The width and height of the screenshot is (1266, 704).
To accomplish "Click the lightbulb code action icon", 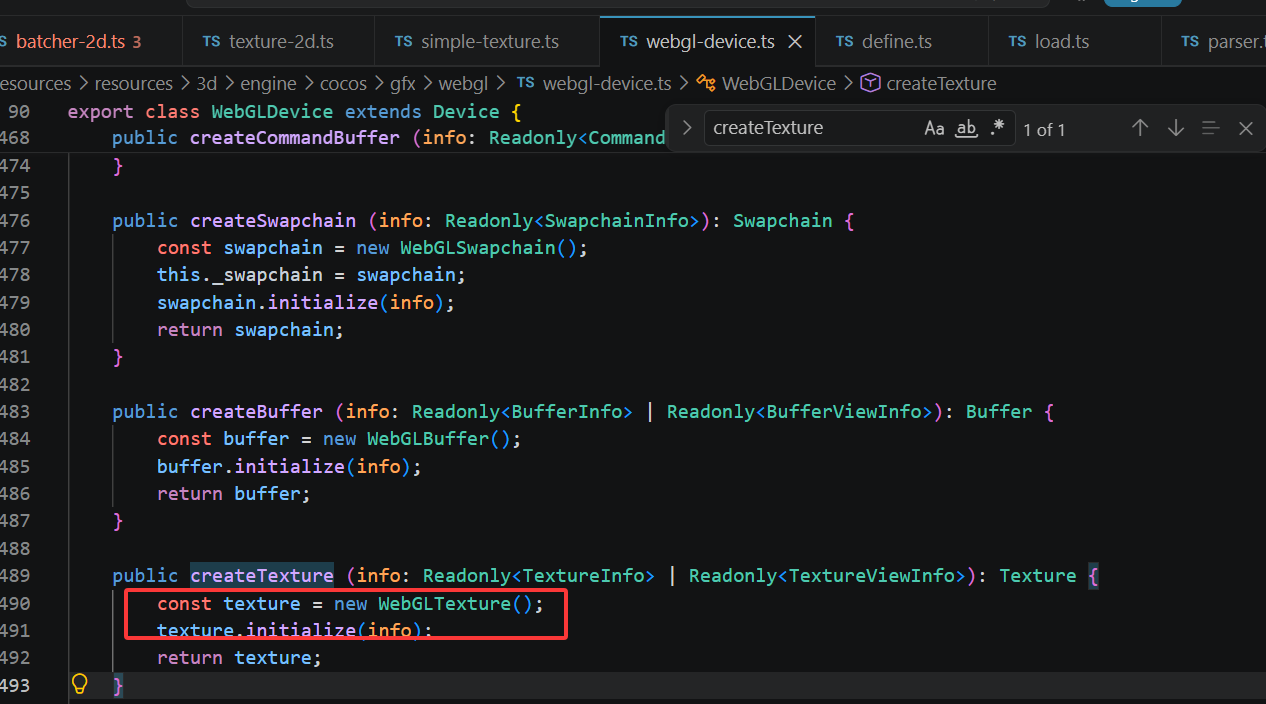I will [80, 684].
